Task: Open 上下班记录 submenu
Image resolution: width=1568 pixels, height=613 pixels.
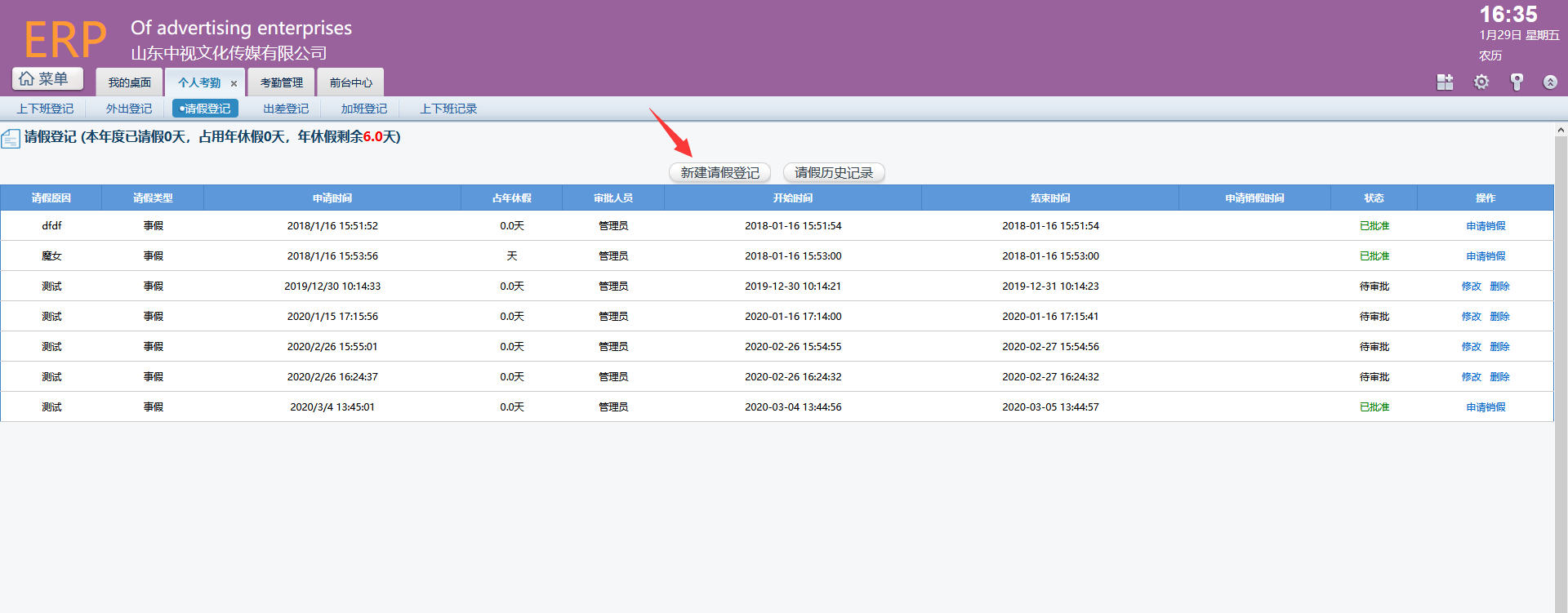Action: tap(448, 109)
